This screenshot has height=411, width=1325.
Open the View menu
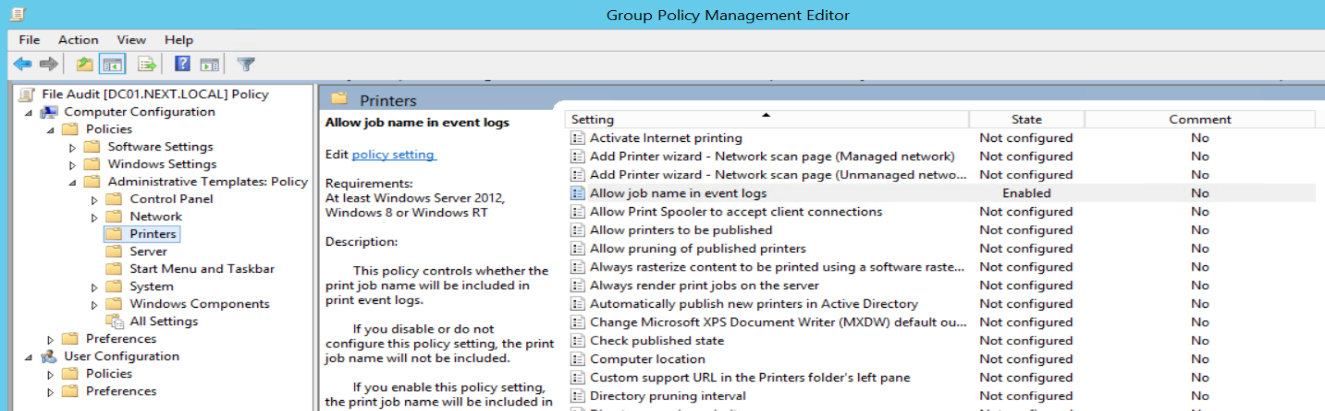coord(131,40)
